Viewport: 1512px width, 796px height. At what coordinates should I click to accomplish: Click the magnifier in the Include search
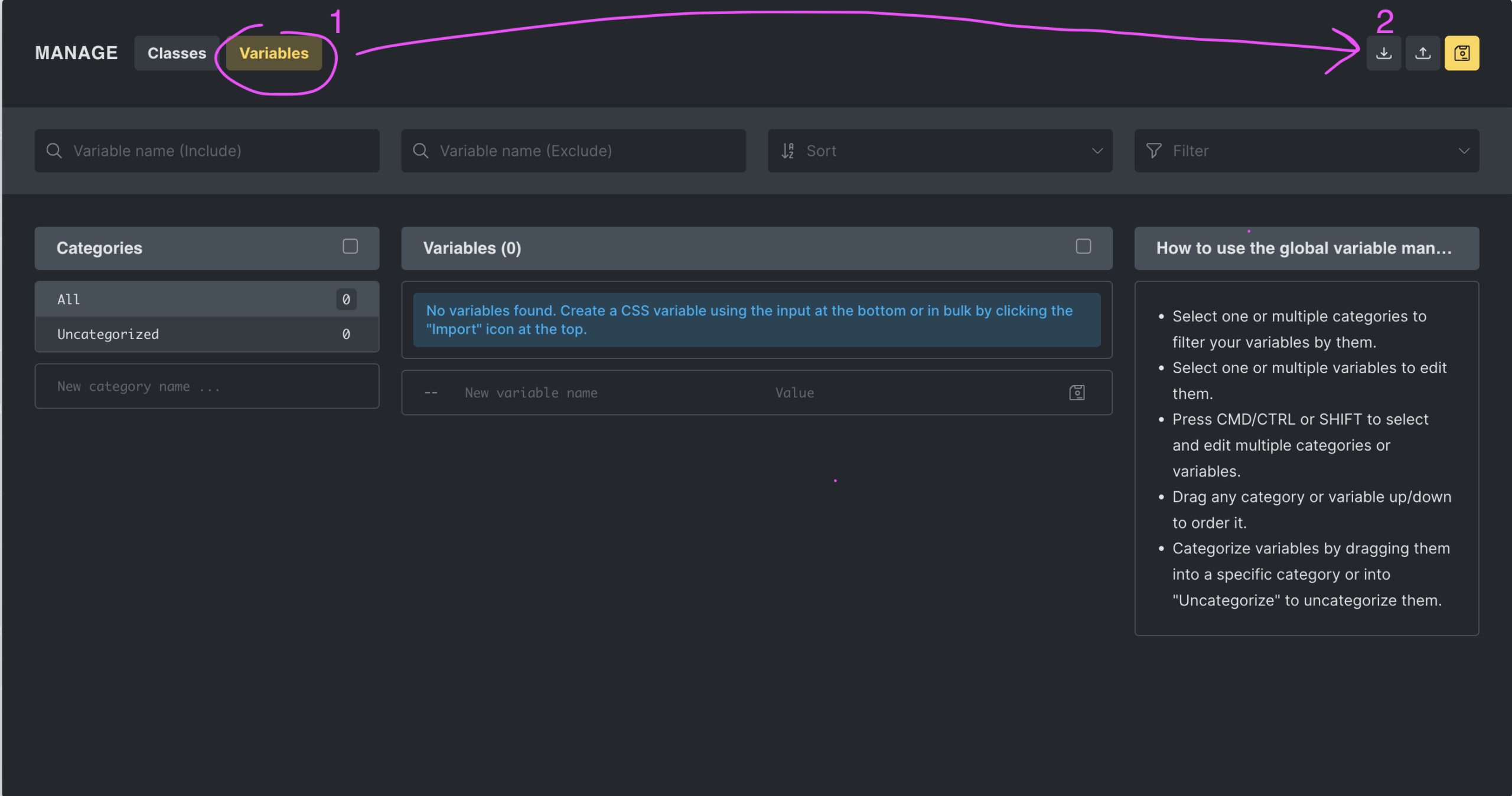point(54,151)
